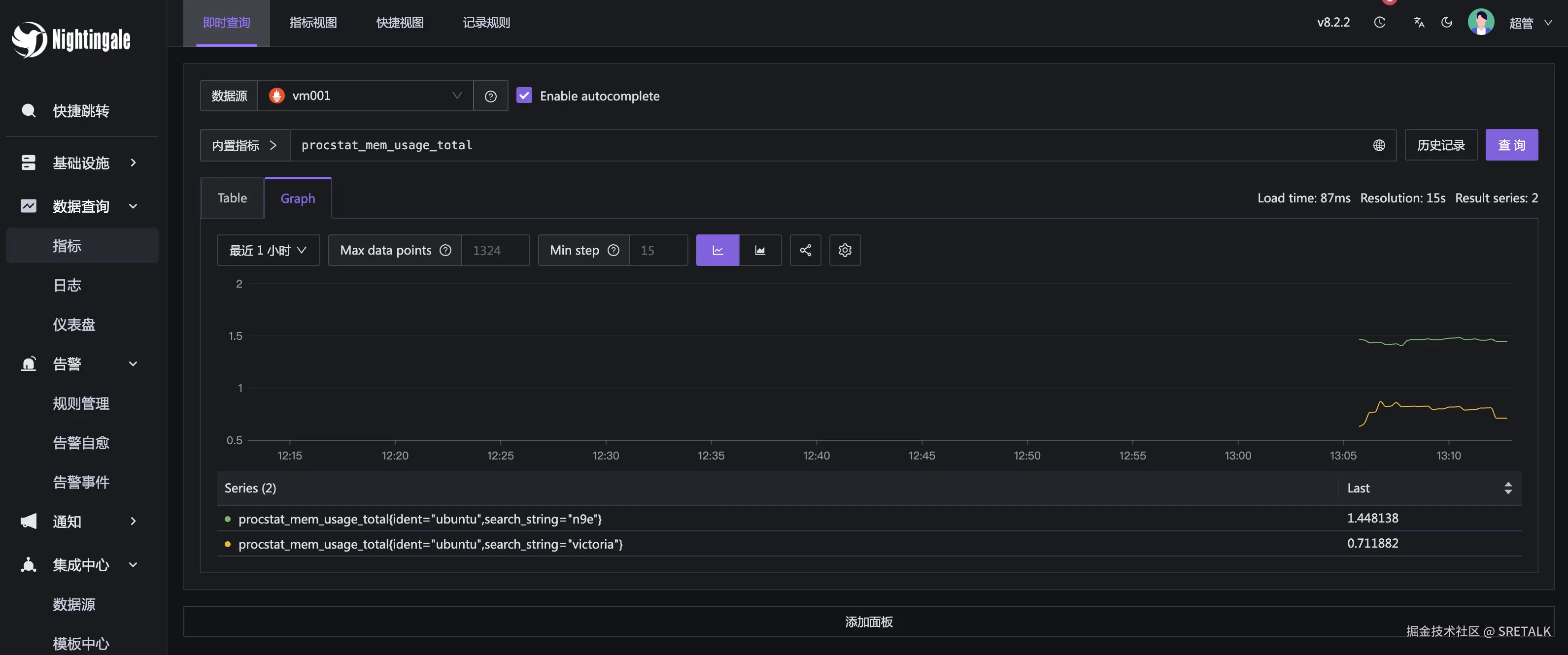Click the Min step input field
The height and width of the screenshot is (655, 1568).
click(x=658, y=250)
